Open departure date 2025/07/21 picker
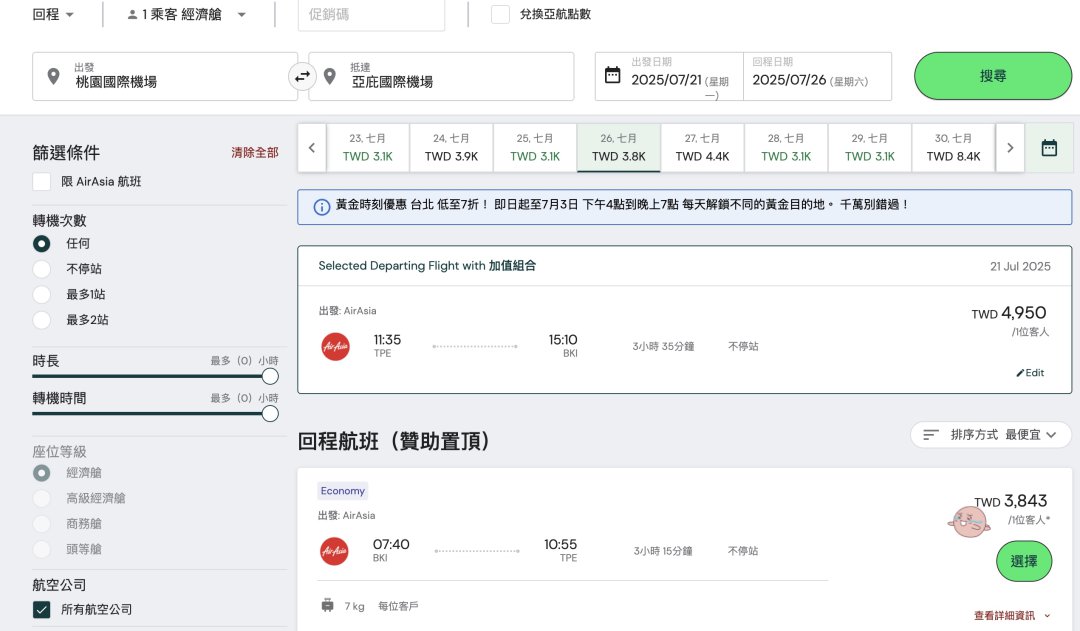 669,76
